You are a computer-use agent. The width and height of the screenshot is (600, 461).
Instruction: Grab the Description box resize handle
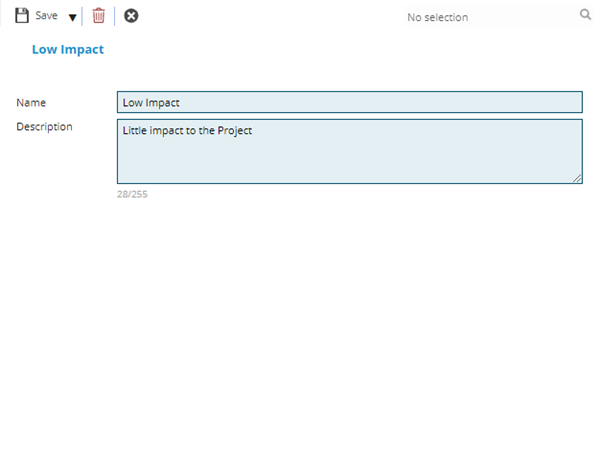(x=577, y=178)
